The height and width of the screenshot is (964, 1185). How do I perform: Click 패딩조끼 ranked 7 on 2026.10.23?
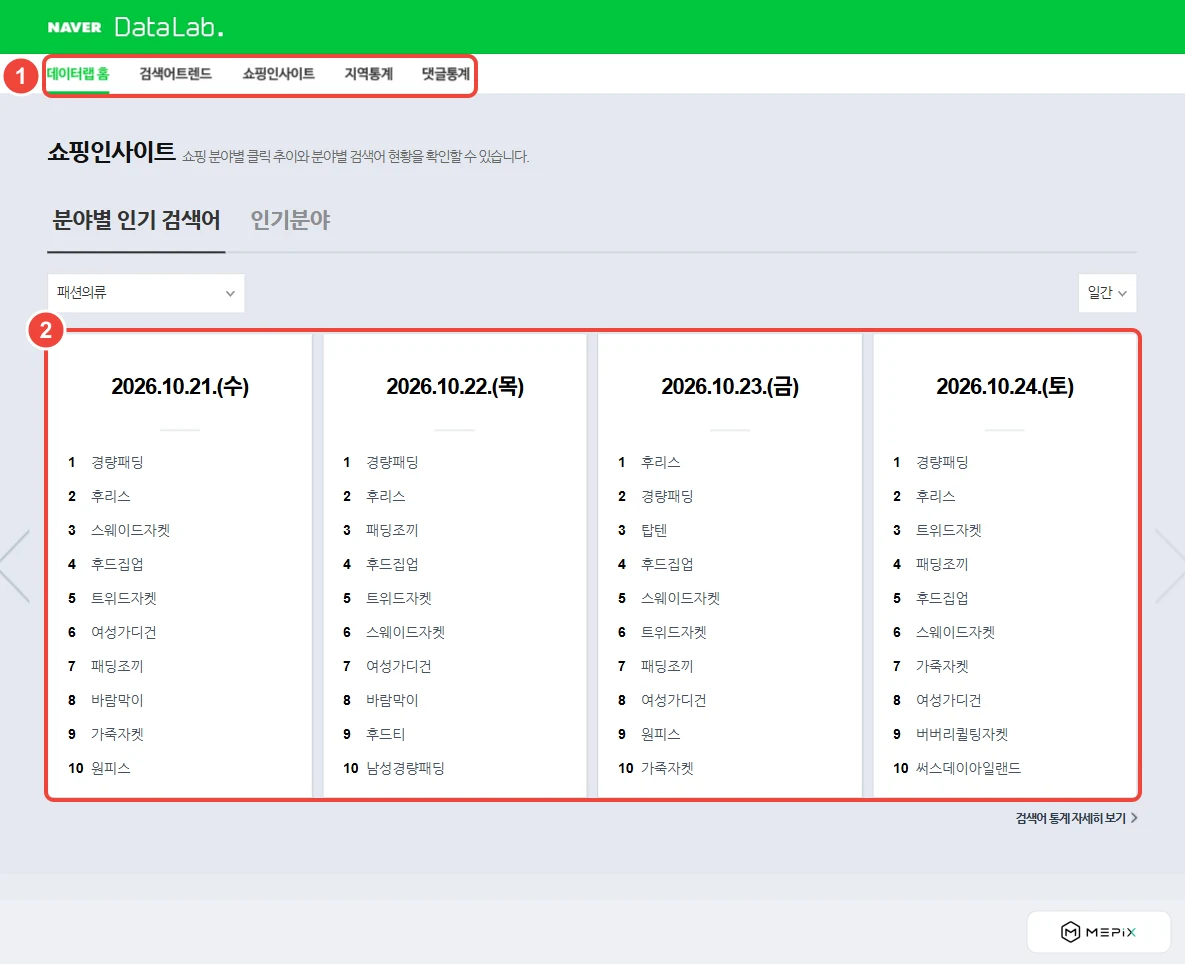pos(667,666)
